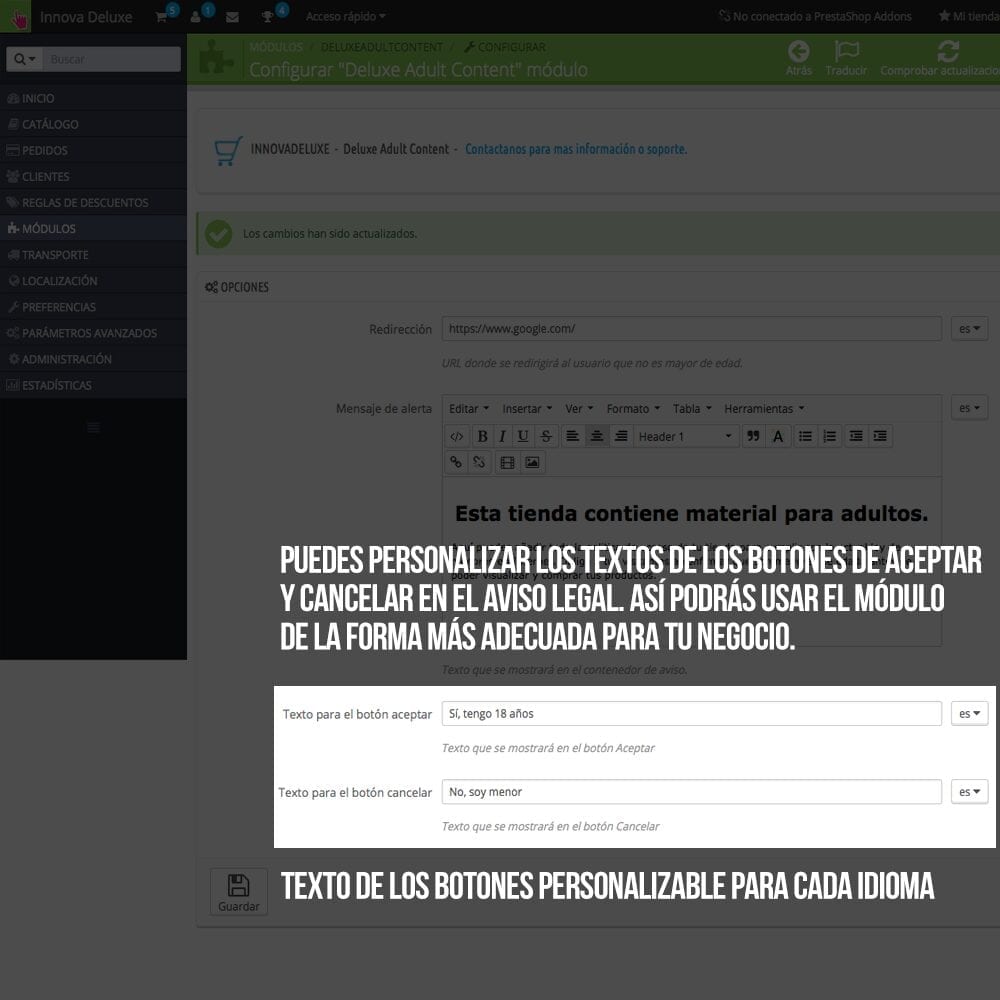This screenshot has height=1000, width=1000.
Task: Toggle bold formatting in the editor
Action: click(482, 436)
